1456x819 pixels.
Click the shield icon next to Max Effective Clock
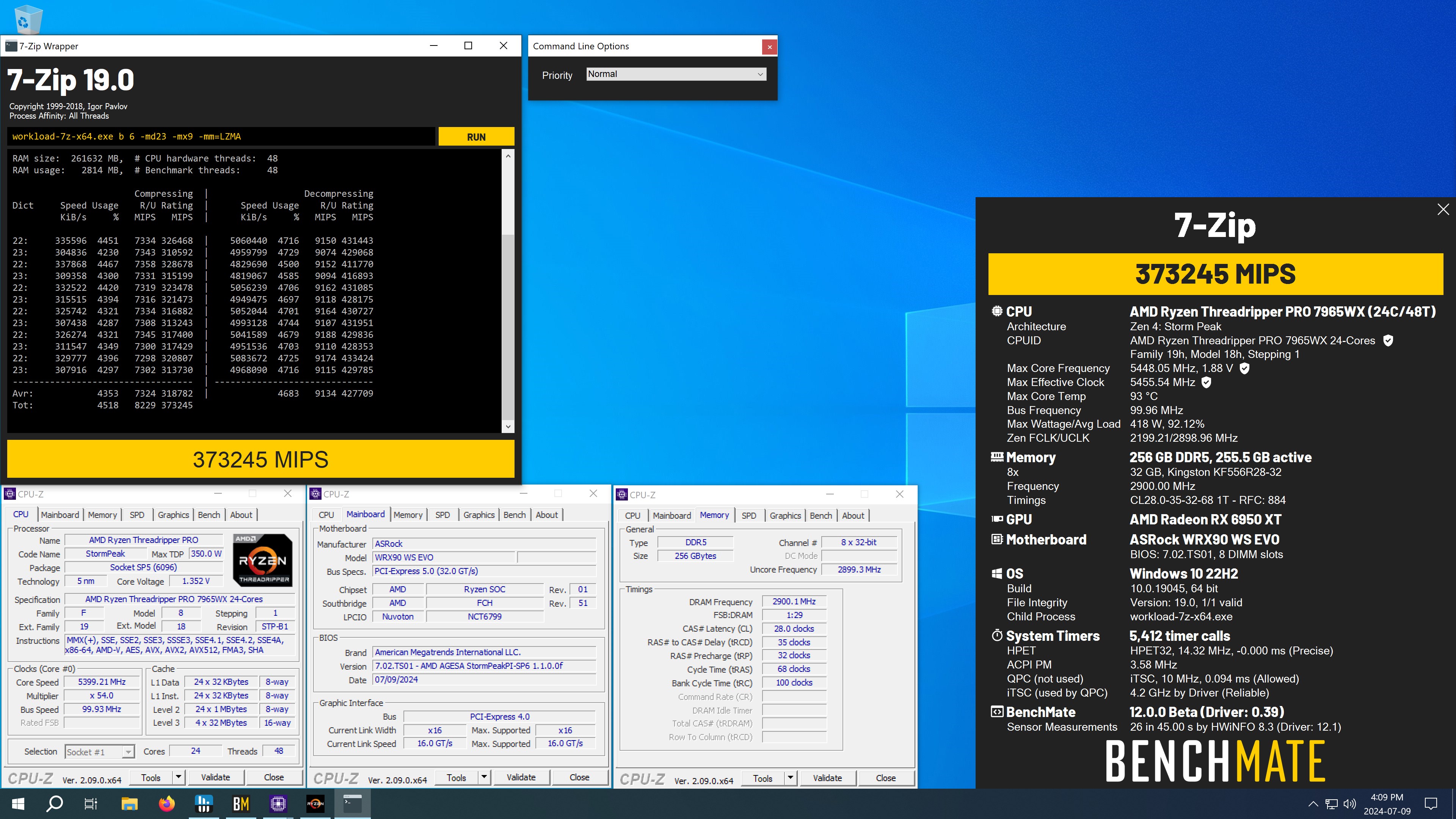point(1206,383)
